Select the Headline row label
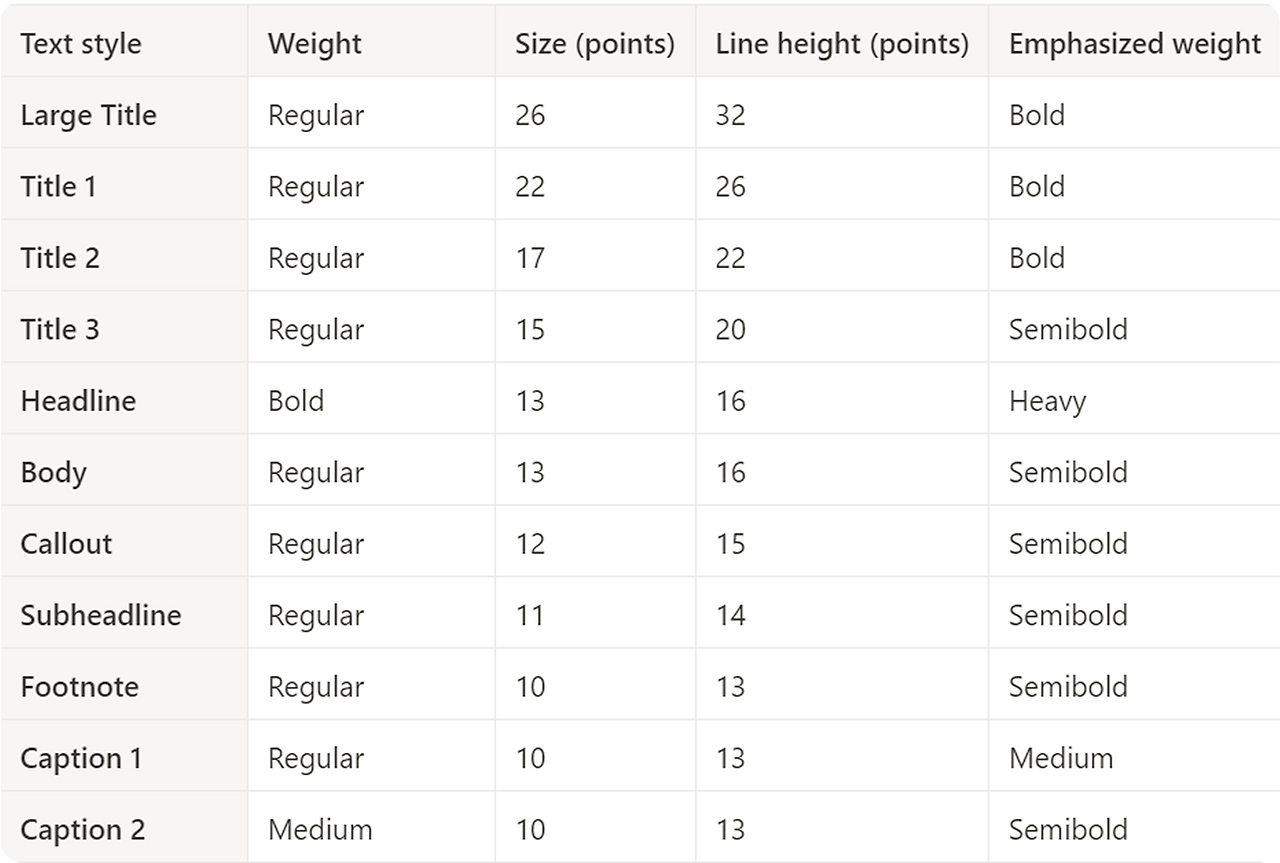Viewport: 1280px width, 863px height. [x=78, y=401]
